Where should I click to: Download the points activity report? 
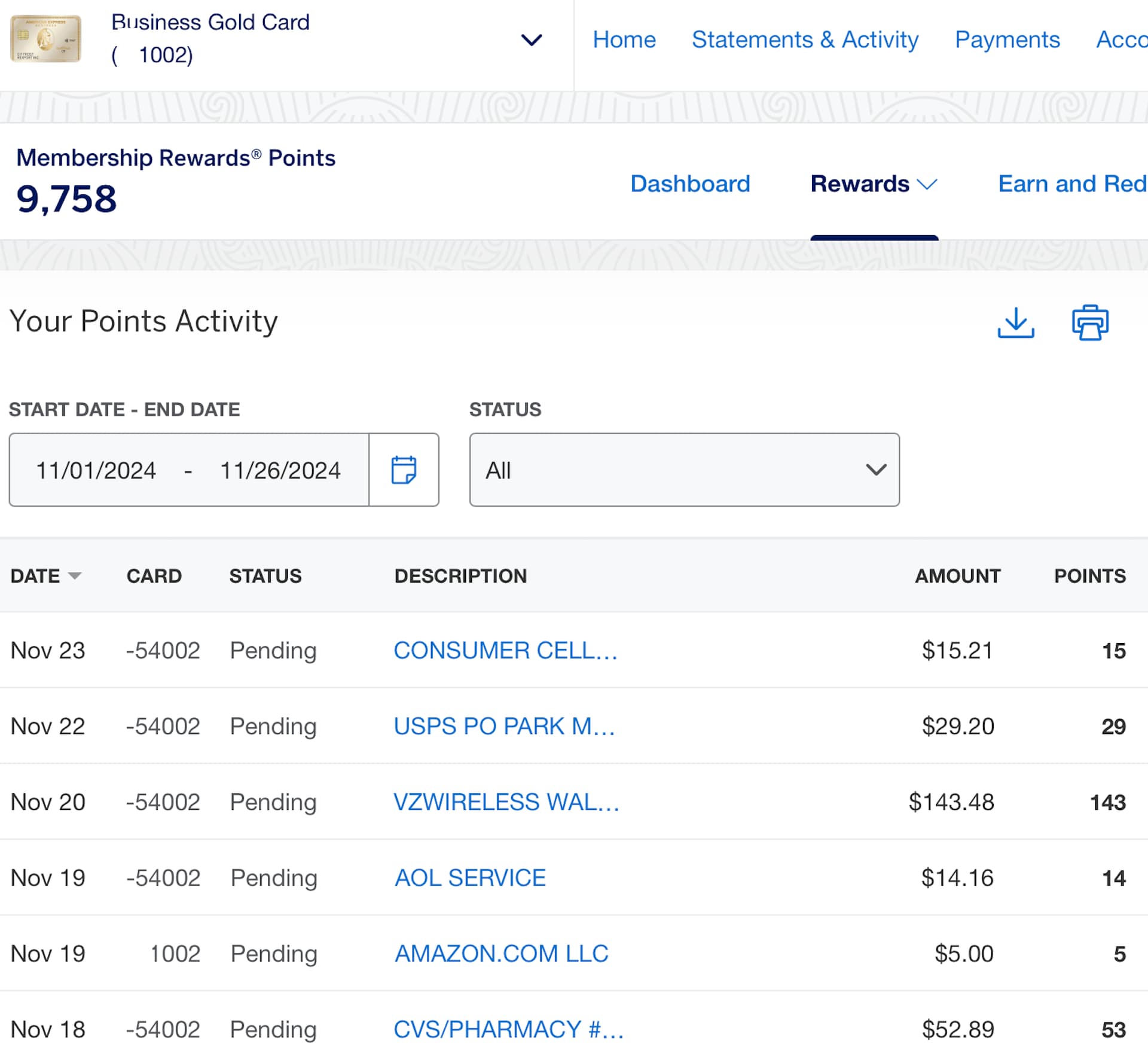tap(1015, 323)
